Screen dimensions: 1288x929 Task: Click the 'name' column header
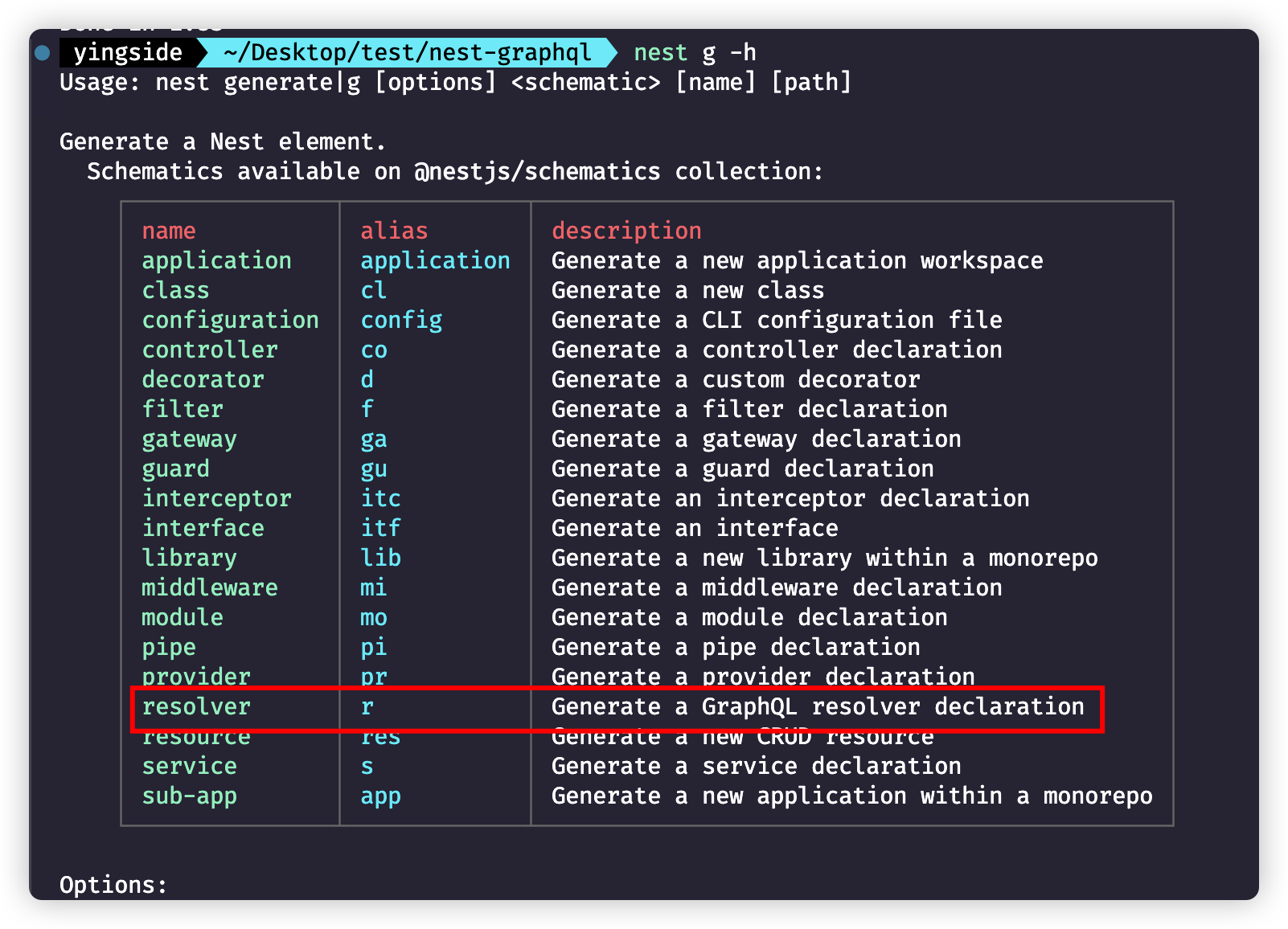169,231
